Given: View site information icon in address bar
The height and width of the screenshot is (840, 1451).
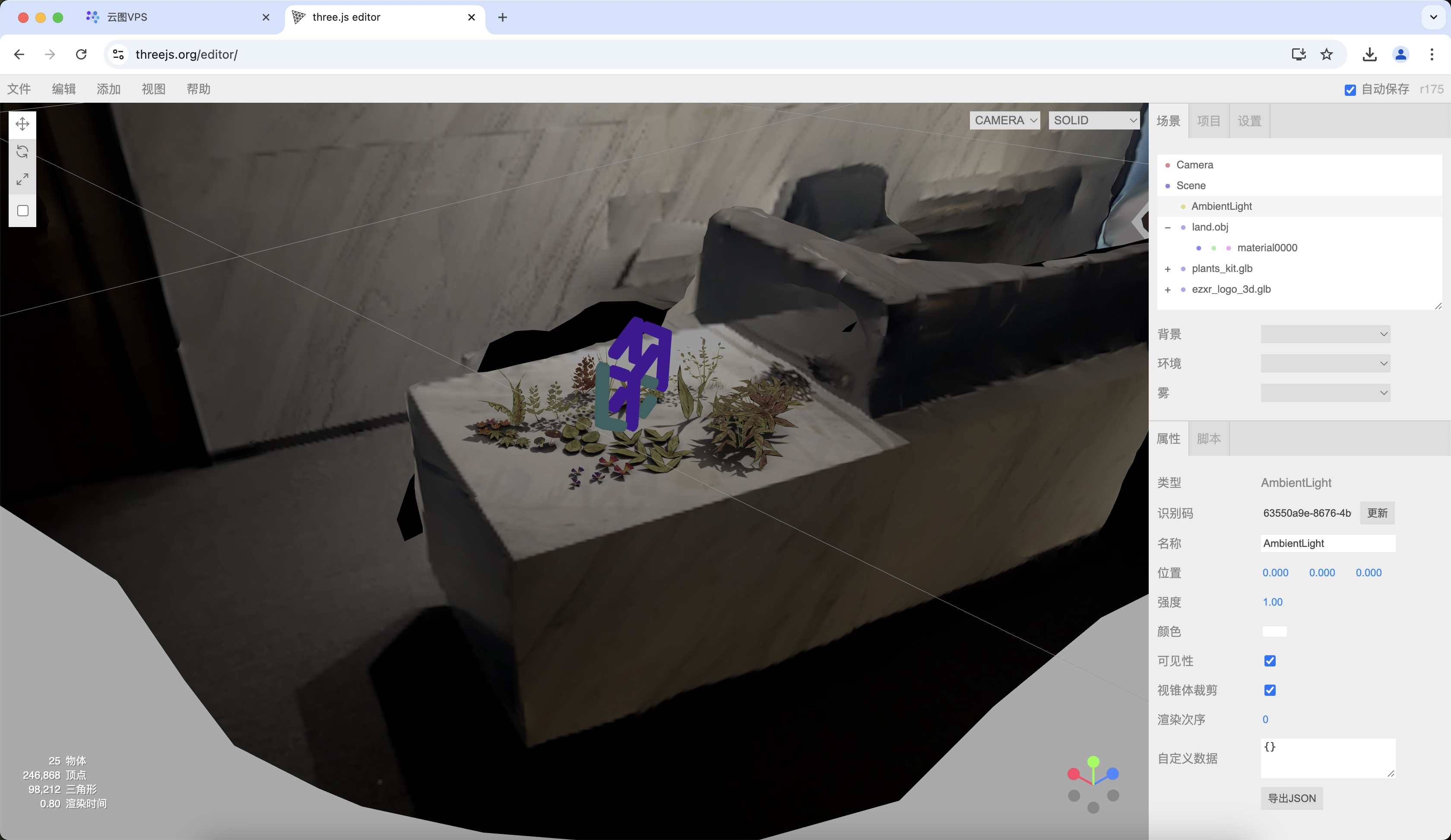Looking at the screenshot, I should point(118,54).
